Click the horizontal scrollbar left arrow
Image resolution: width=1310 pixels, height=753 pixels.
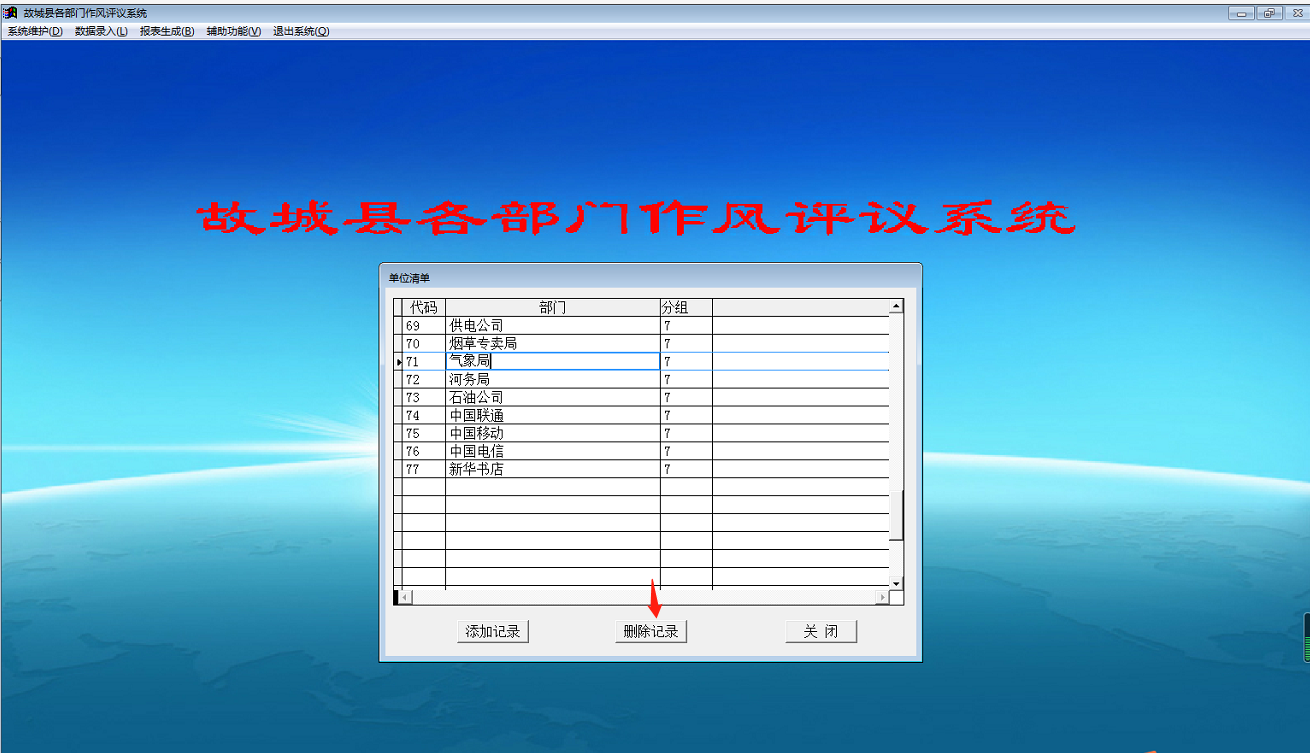pyautogui.click(x=404, y=597)
